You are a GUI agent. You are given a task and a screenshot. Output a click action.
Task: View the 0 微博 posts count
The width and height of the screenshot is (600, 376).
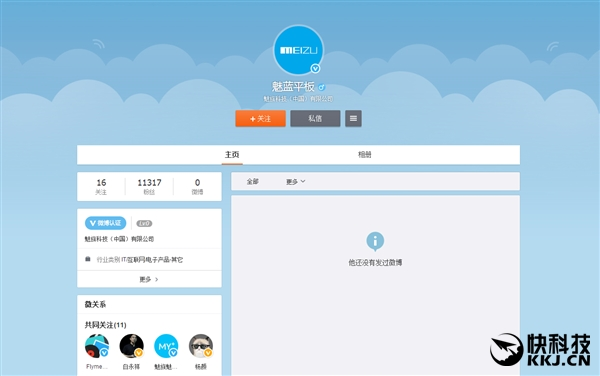[197, 186]
